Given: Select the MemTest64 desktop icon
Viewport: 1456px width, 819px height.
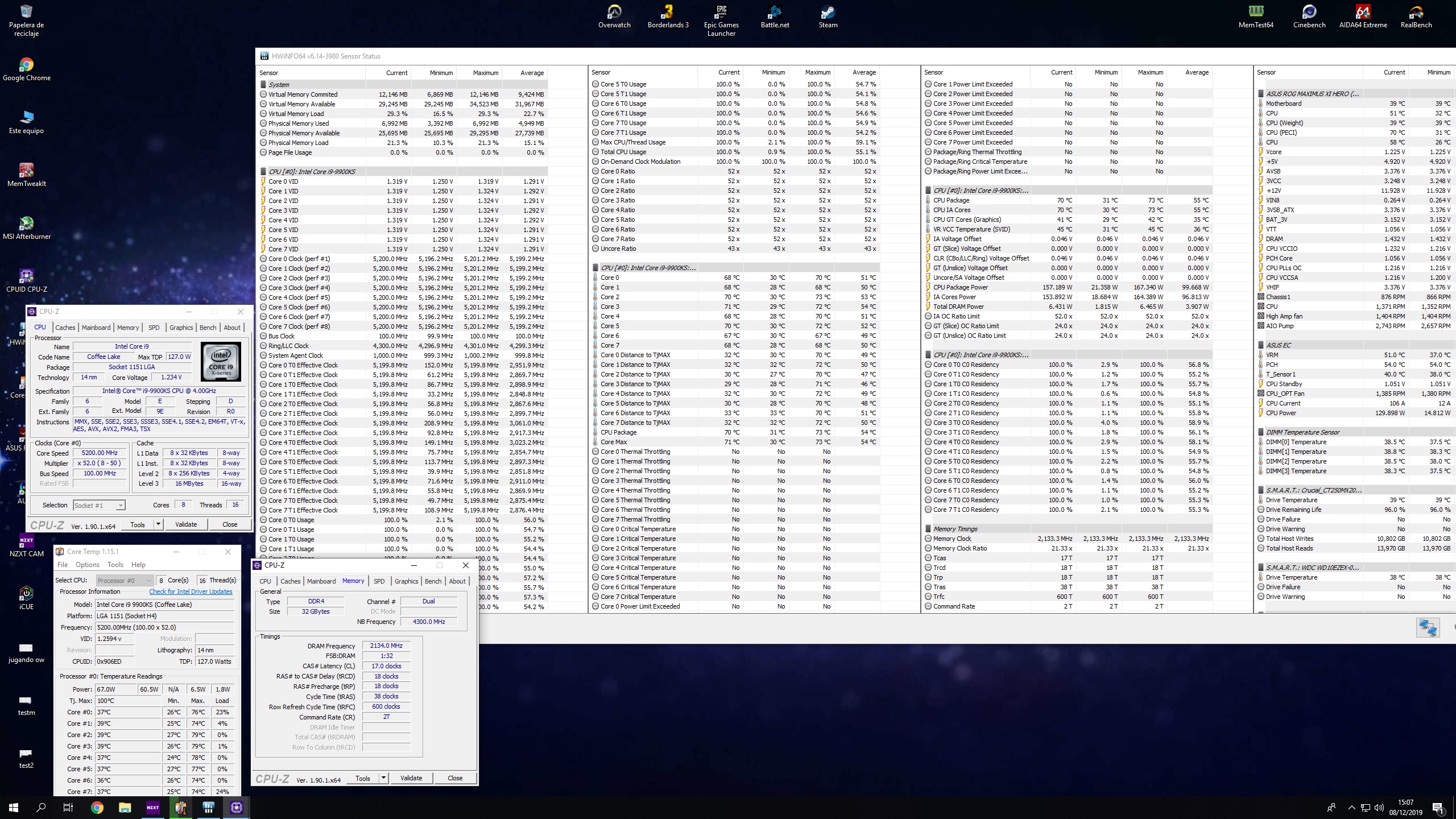Looking at the screenshot, I should [x=1256, y=16].
